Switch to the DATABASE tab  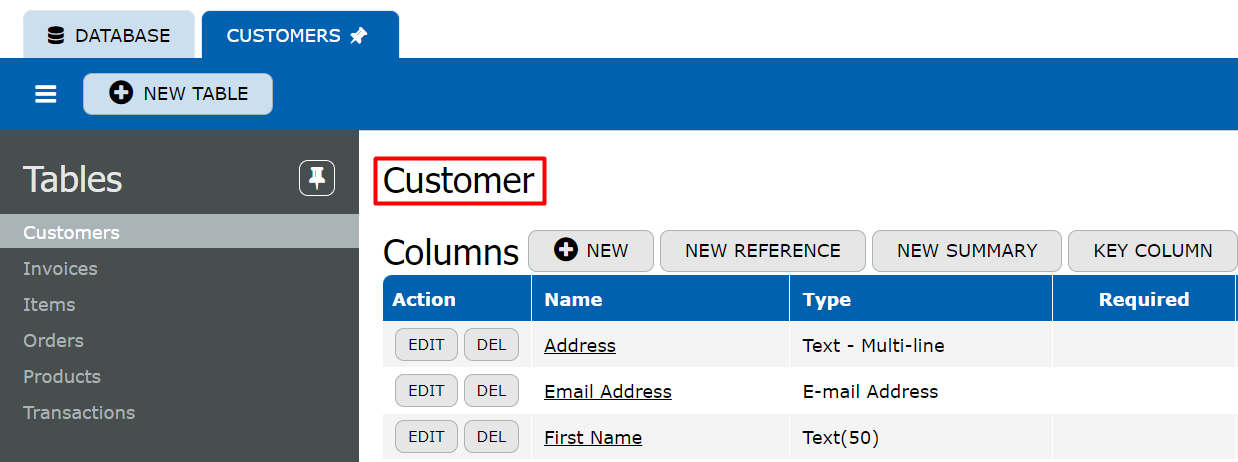[109, 36]
